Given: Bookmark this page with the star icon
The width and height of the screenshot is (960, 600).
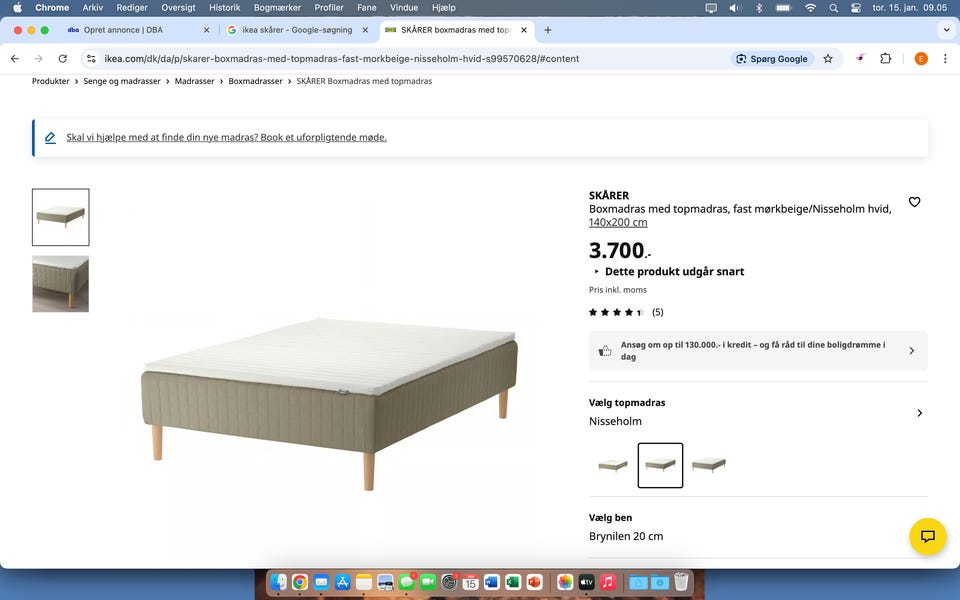Looking at the screenshot, I should point(828,59).
